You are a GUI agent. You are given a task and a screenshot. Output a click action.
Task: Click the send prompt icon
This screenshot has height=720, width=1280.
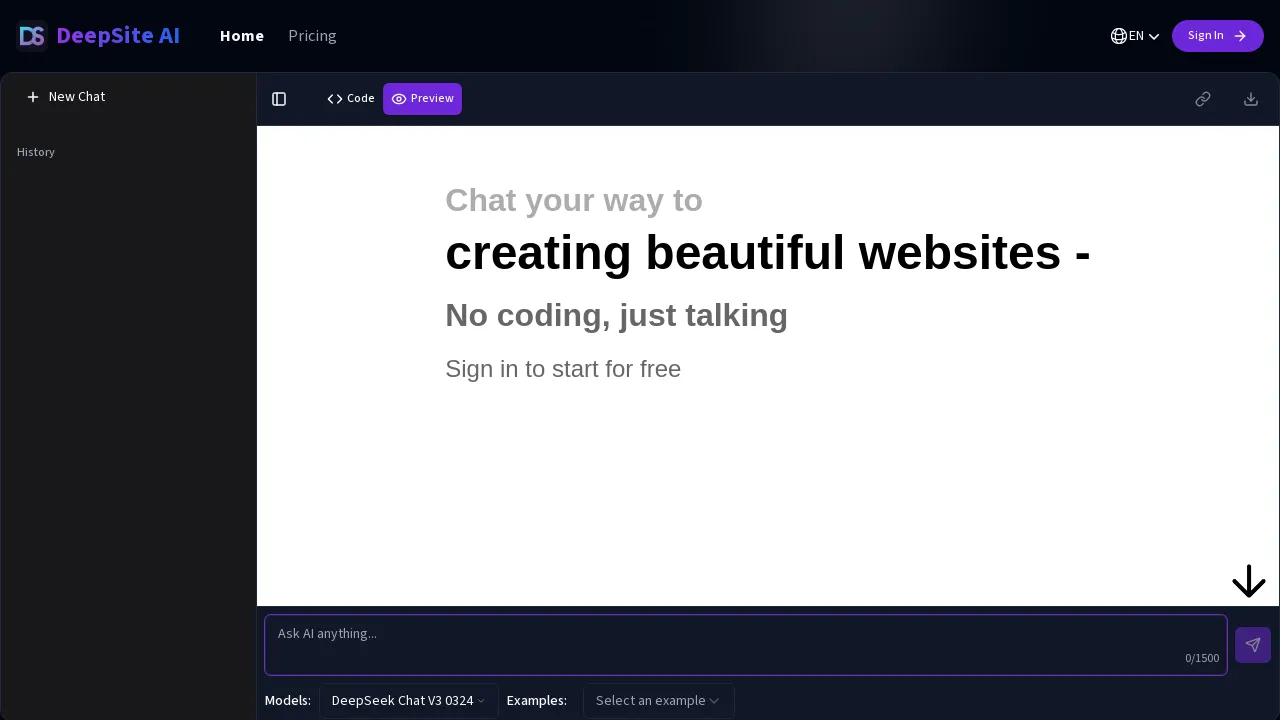tap(1253, 645)
